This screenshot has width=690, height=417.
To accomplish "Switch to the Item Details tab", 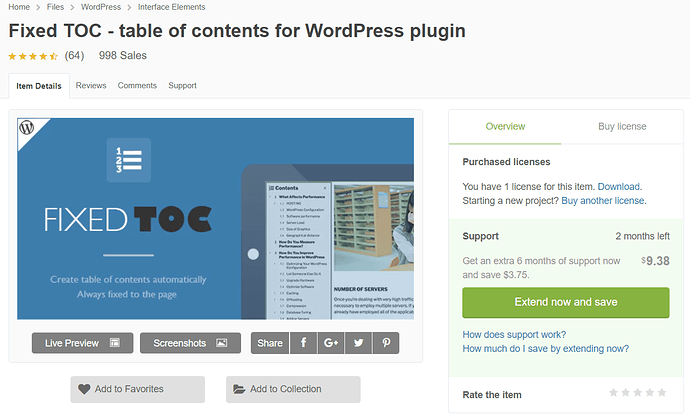I will pyautogui.click(x=39, y=86).
